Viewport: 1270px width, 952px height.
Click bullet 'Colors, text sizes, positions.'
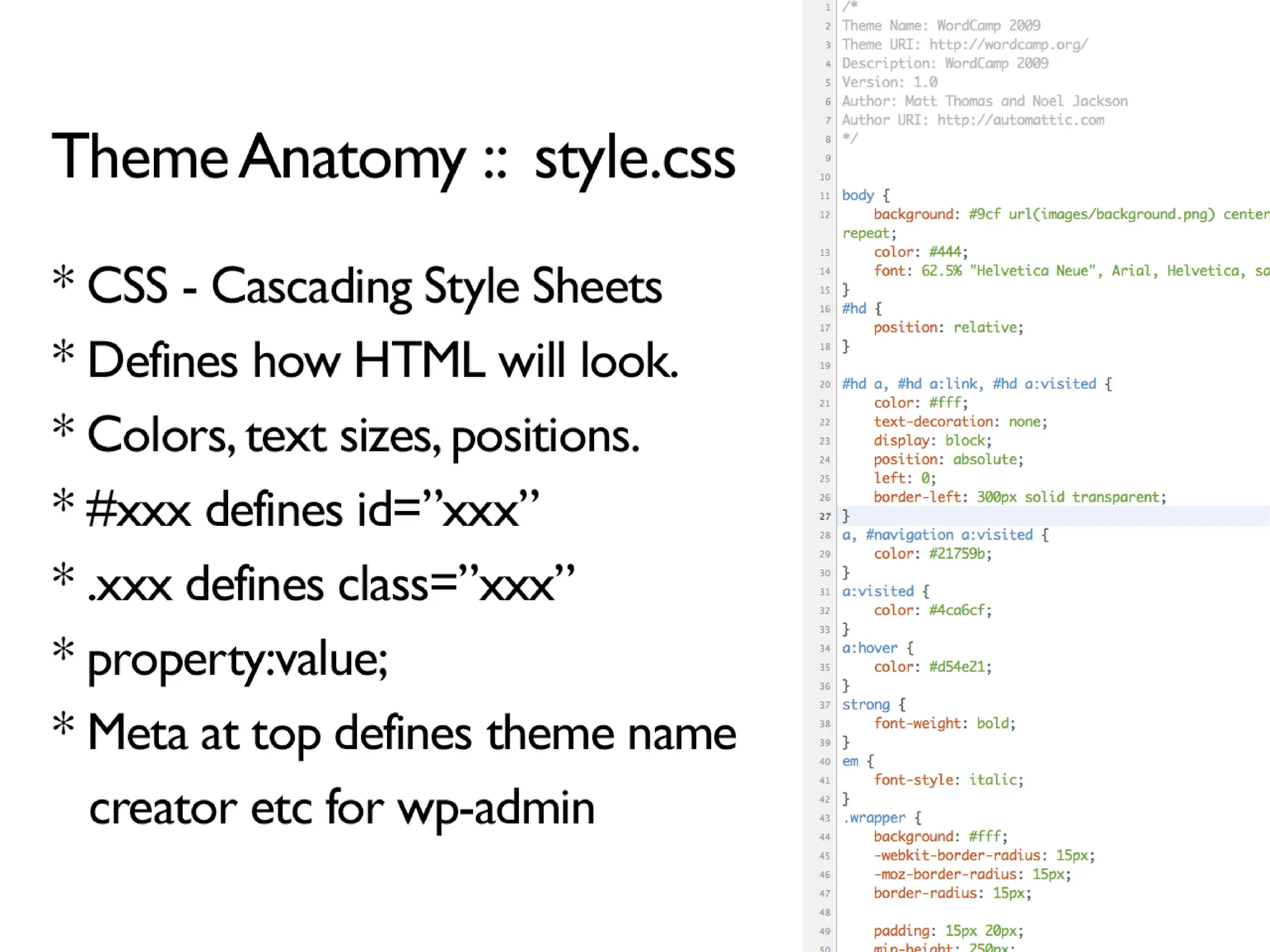[x=363, y=436]
